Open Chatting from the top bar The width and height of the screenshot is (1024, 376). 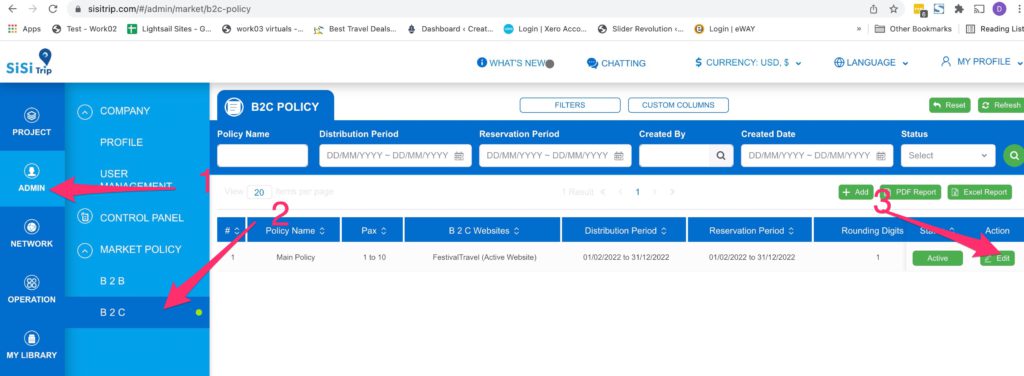pos(616,63)
